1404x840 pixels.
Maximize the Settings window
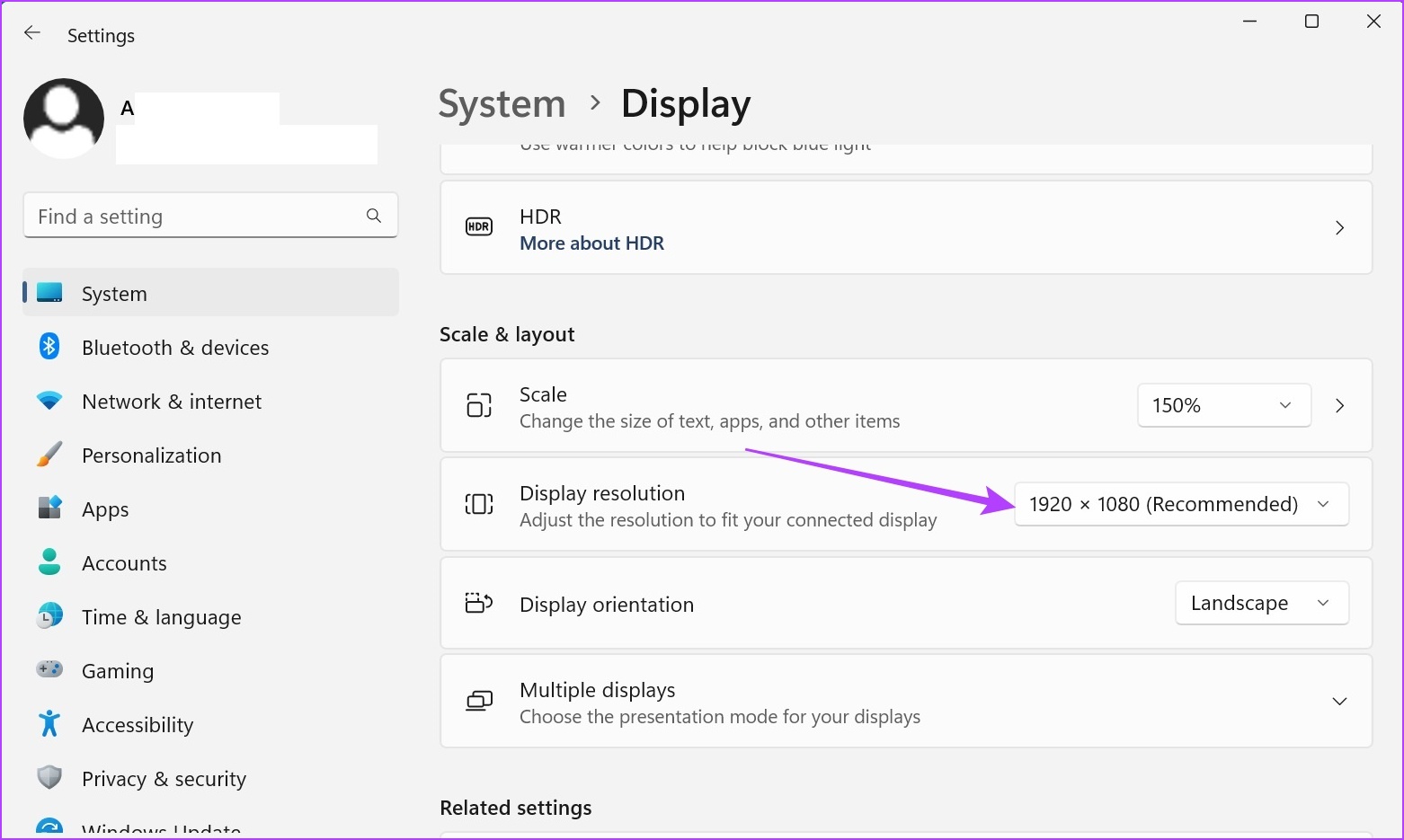[x=1311, y=22]
